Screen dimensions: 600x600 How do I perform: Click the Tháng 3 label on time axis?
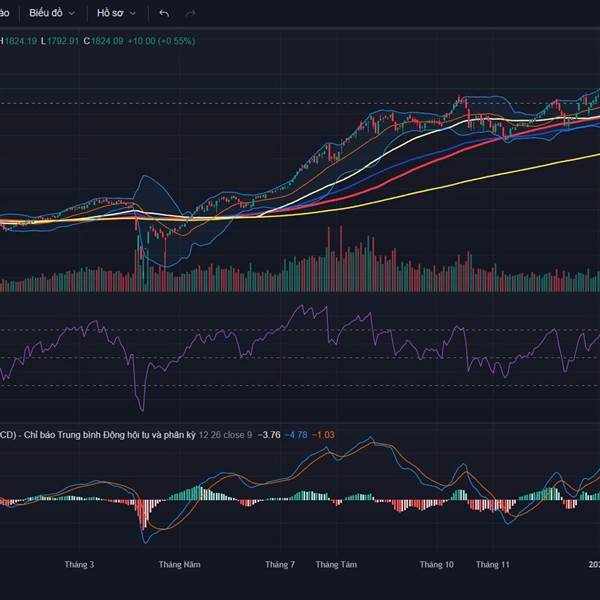point(79,564)
